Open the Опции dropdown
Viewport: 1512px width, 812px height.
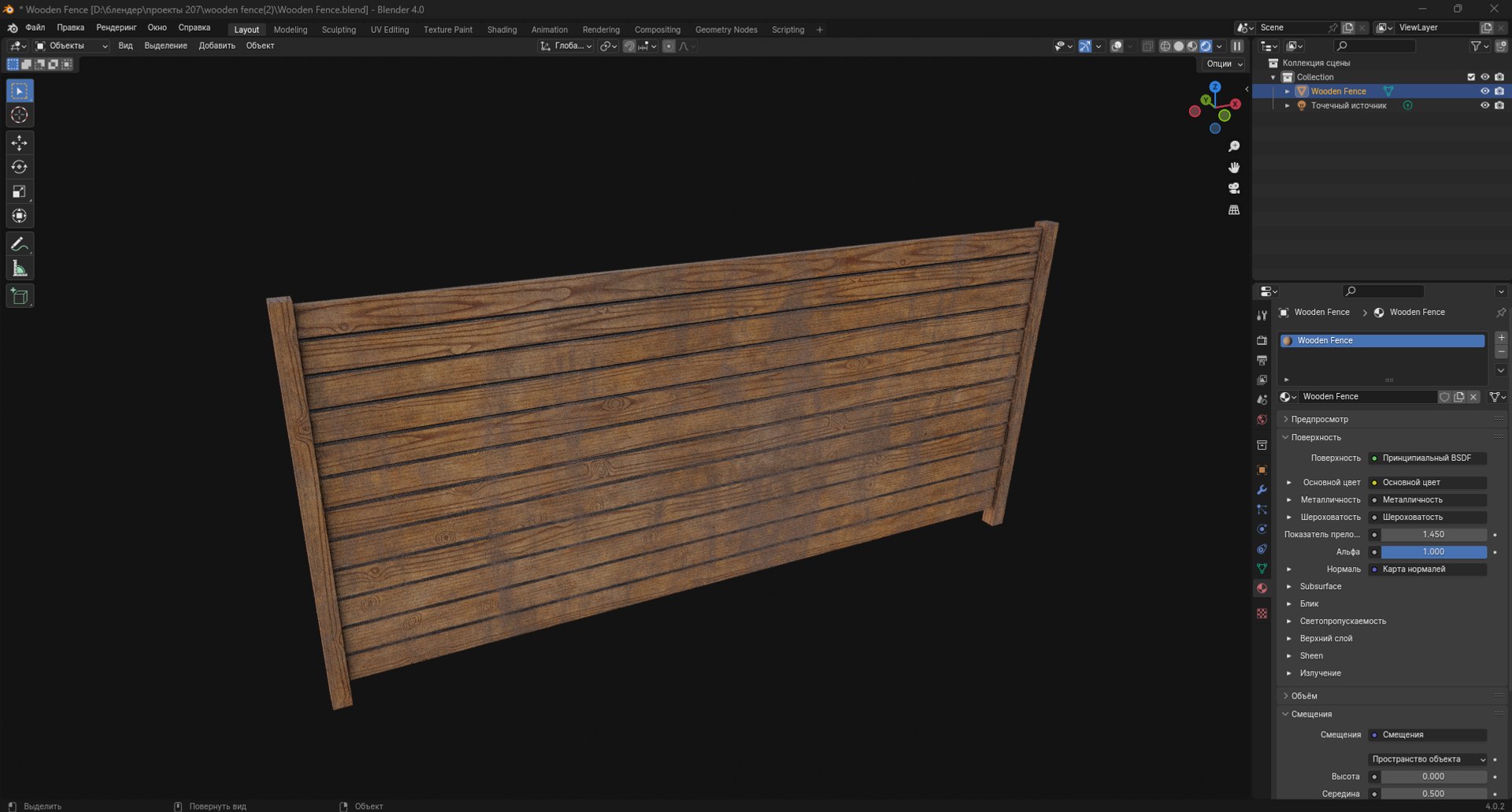[1224, 64]
